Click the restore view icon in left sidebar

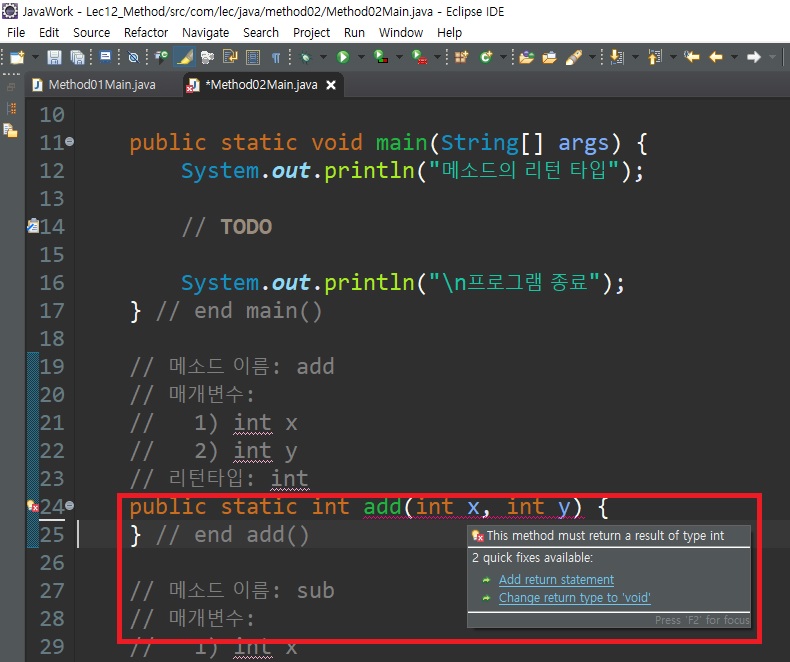click(11, 87)
